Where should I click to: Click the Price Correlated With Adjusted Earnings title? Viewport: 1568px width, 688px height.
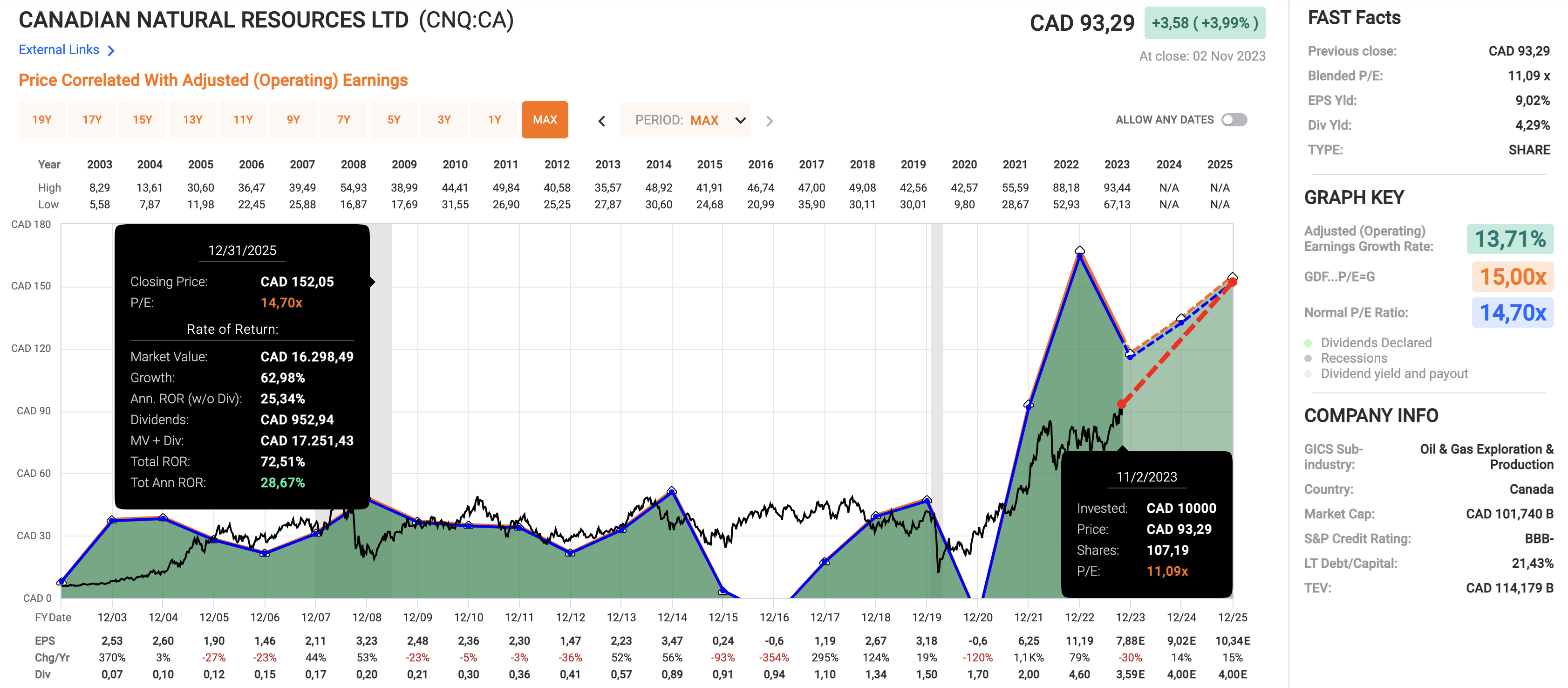[213, 80]
